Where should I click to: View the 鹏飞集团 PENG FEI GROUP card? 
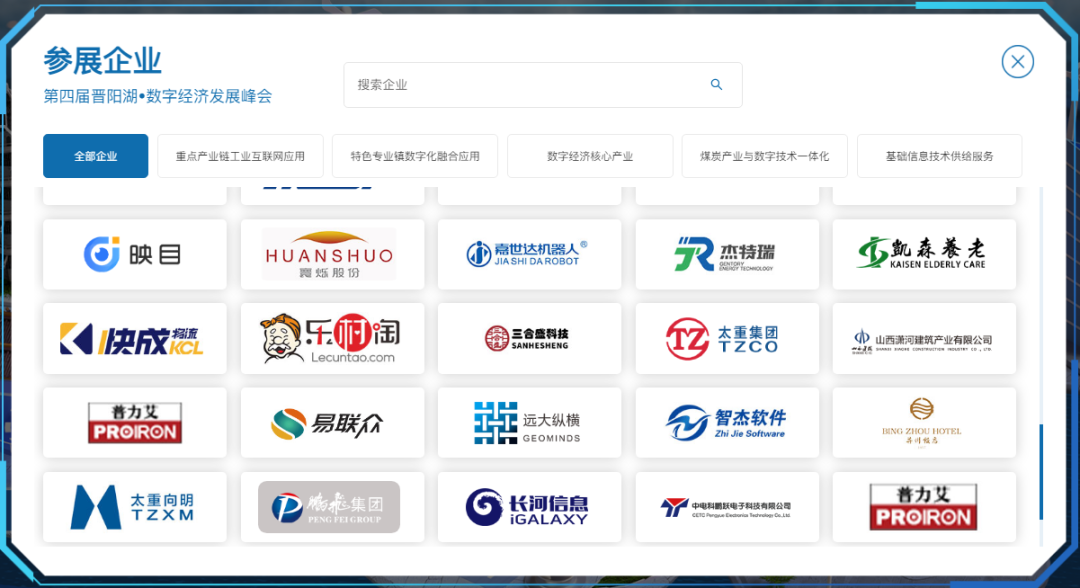point(332,507)
